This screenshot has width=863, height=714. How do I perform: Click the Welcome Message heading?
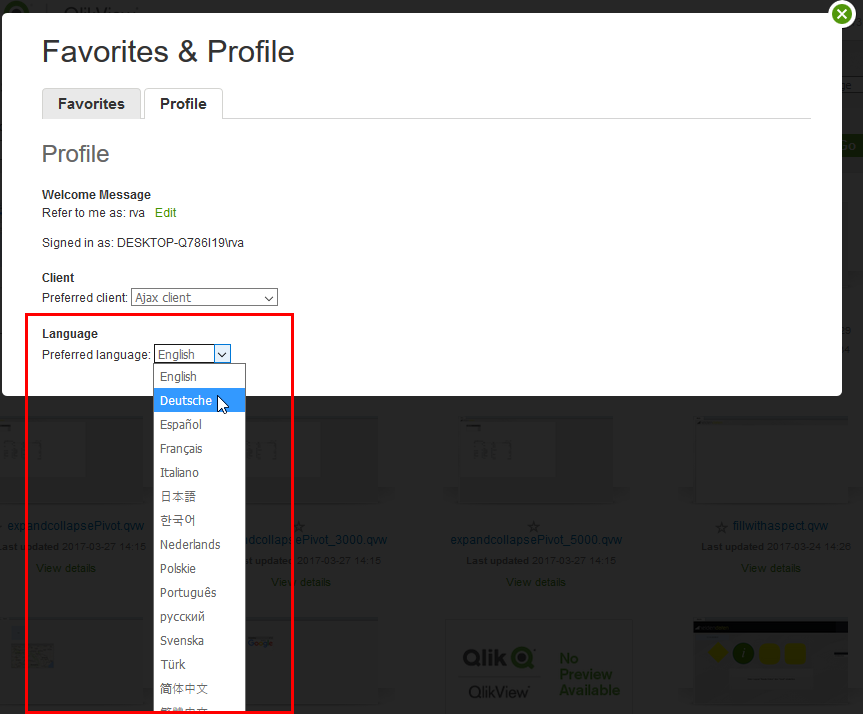pos(96,194)
